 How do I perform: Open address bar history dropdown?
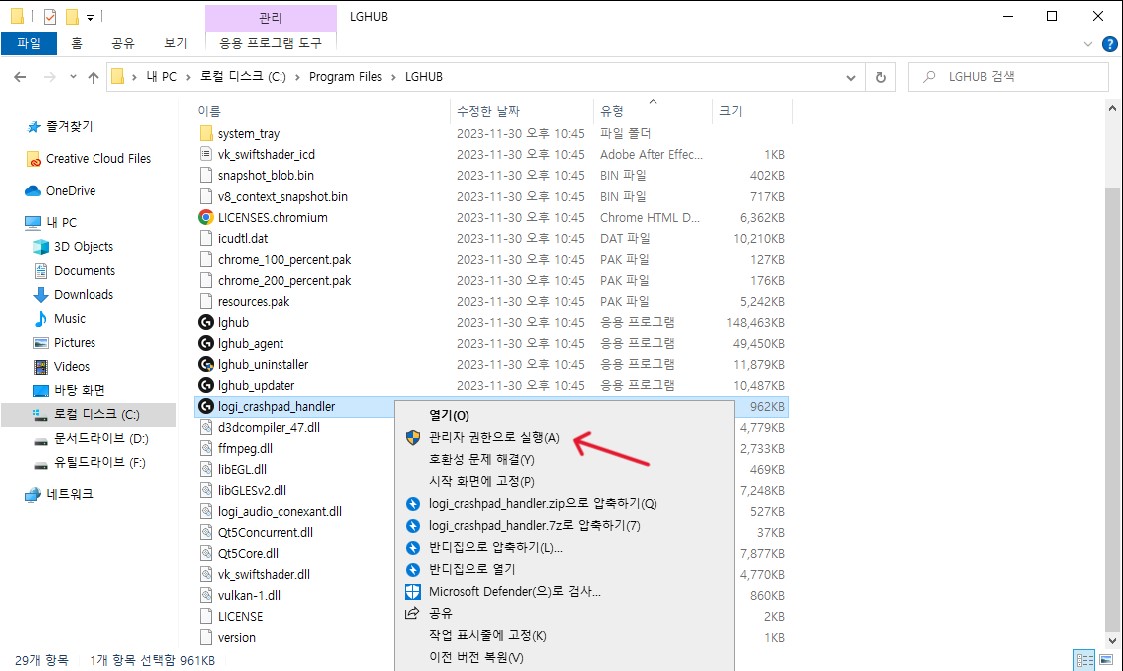[x=851, y=77]
